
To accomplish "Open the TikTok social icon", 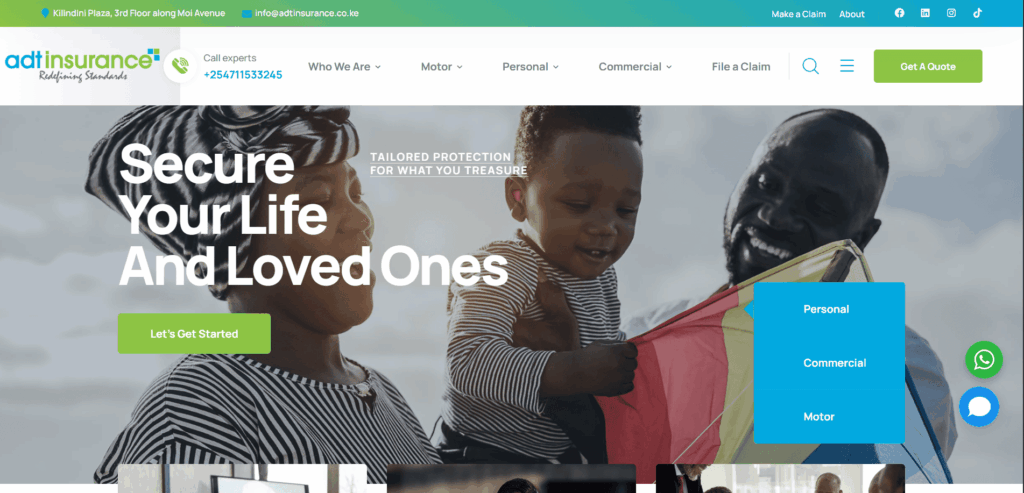I will coord(978,13).
